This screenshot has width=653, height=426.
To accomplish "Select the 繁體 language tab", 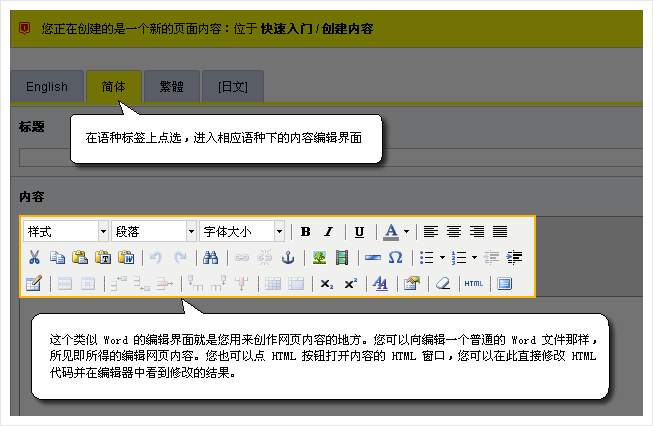I will click(x=171, y=87).
